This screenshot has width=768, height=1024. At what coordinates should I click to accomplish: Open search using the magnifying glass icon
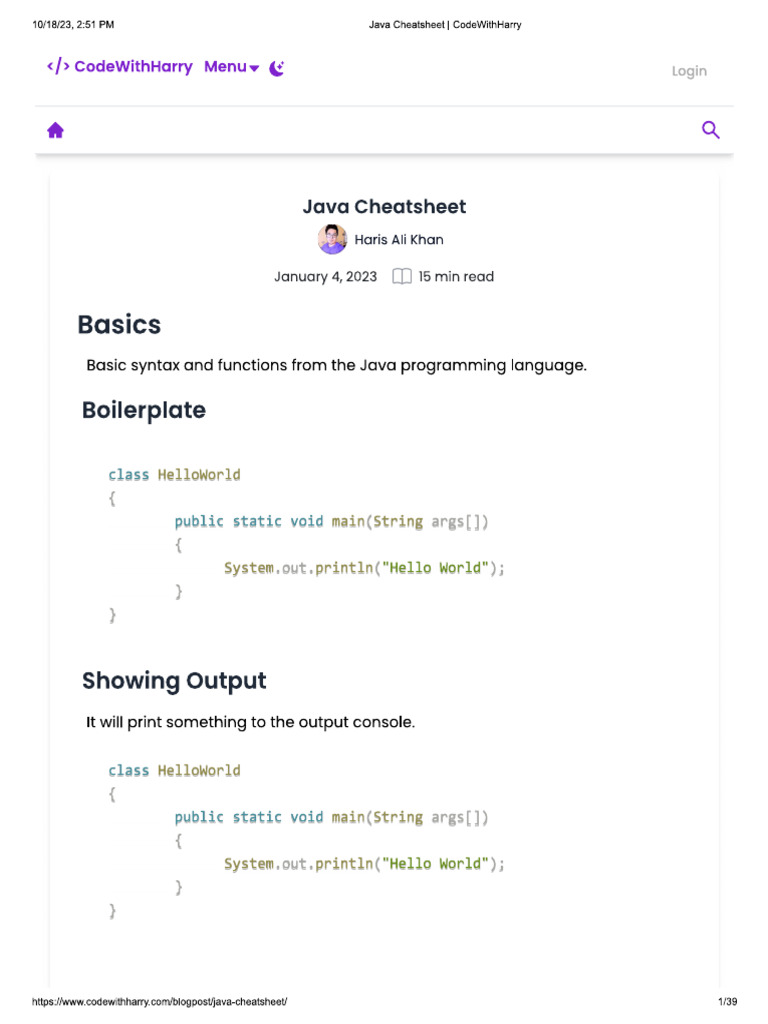[711, 130]
